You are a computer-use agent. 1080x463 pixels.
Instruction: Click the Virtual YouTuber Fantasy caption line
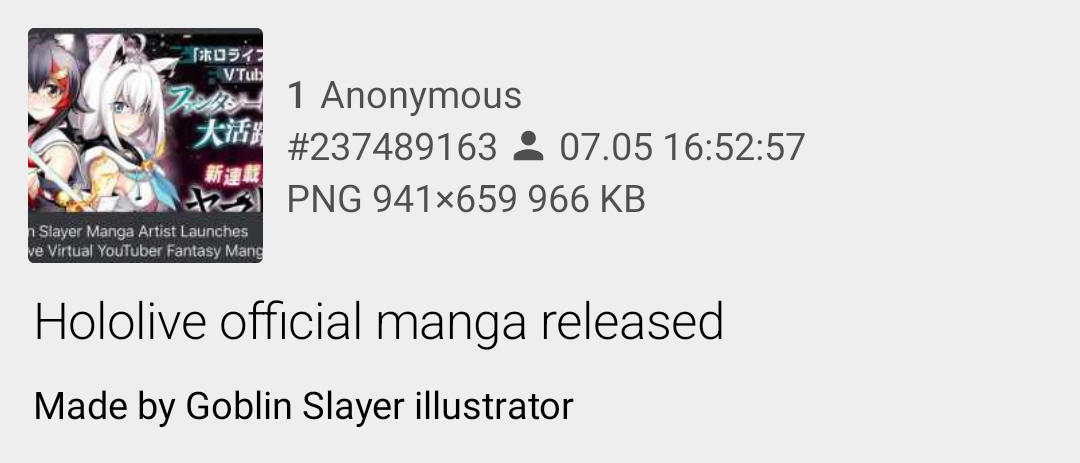[x=145, y=251]
